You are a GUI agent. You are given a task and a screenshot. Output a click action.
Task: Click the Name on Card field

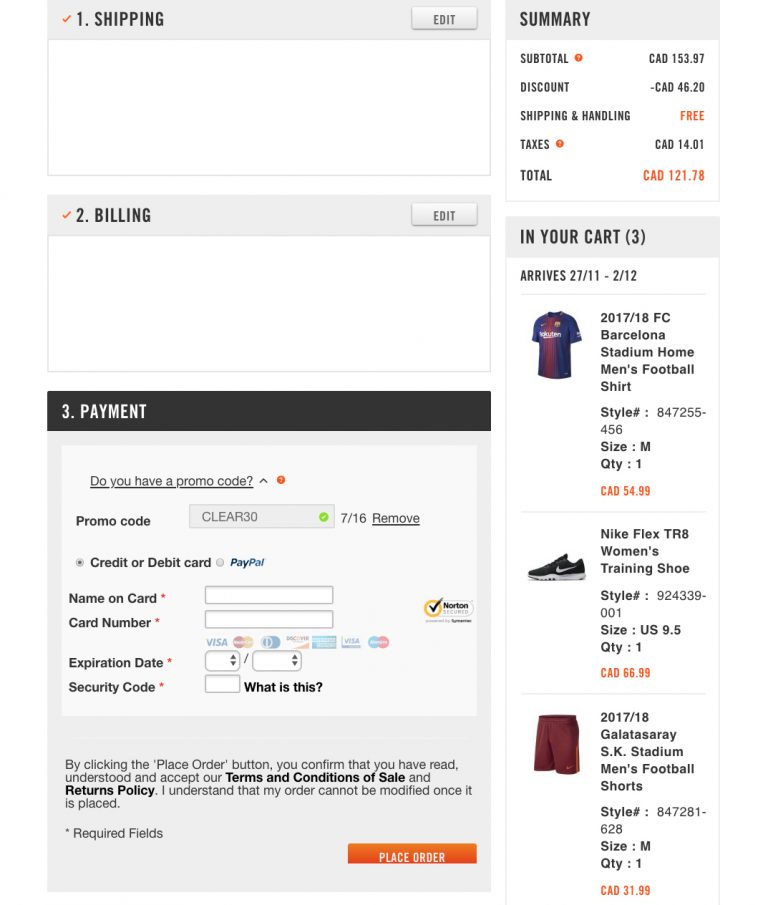click(269, 596)
